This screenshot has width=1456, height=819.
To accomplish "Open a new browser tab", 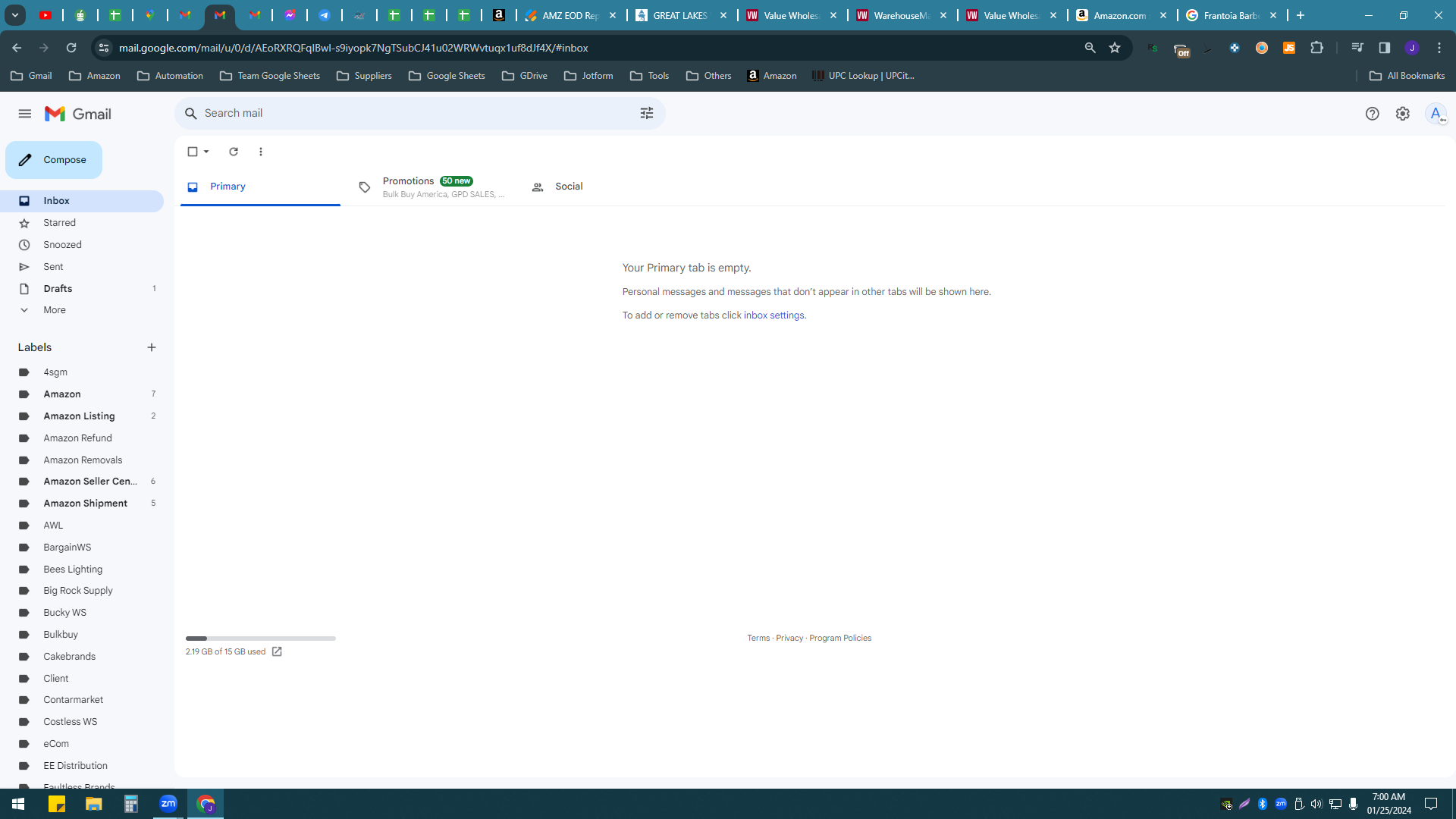I will tap(1301, 15).
